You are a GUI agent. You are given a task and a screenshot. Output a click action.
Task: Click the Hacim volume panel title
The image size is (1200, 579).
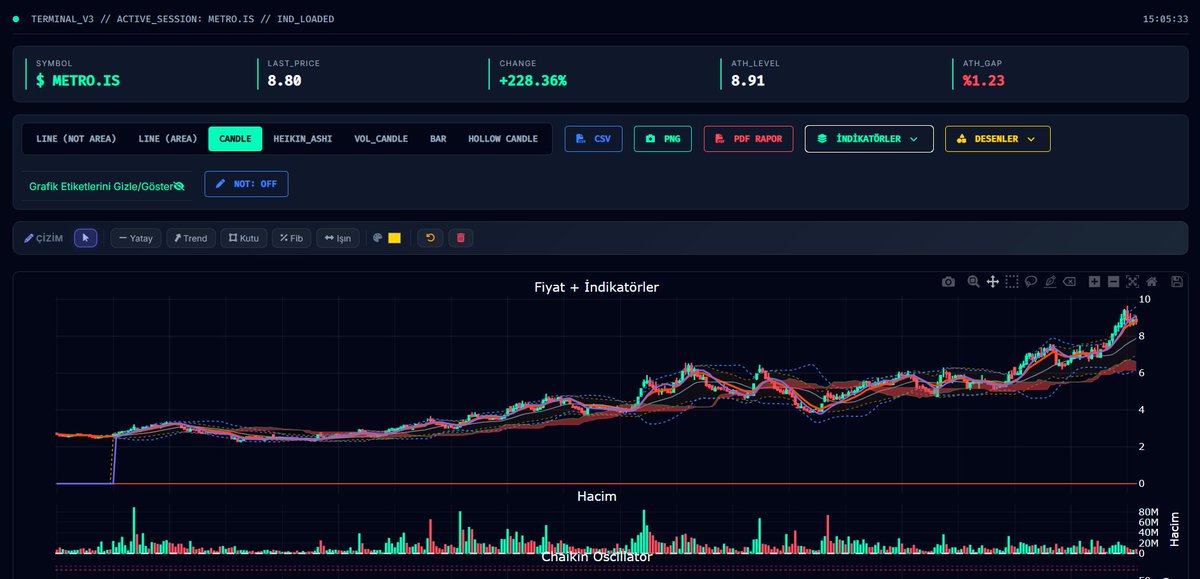coord(597,496)
